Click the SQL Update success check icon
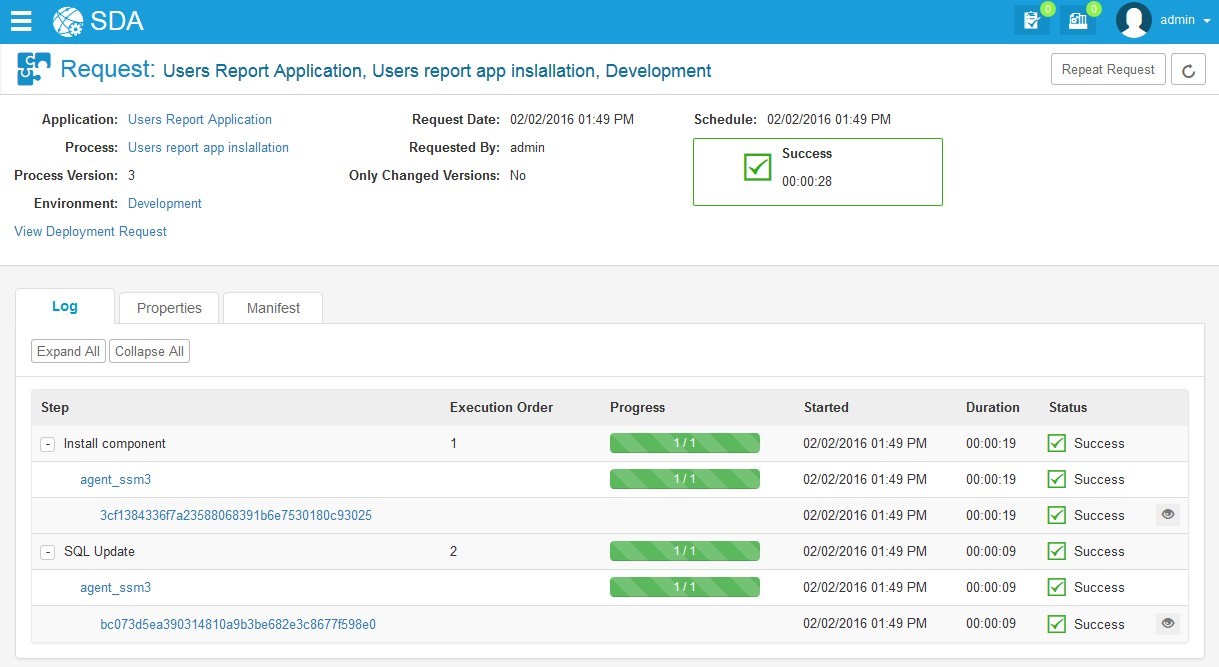This screenshot has width=1219, height=667. tap(1057, 551)
